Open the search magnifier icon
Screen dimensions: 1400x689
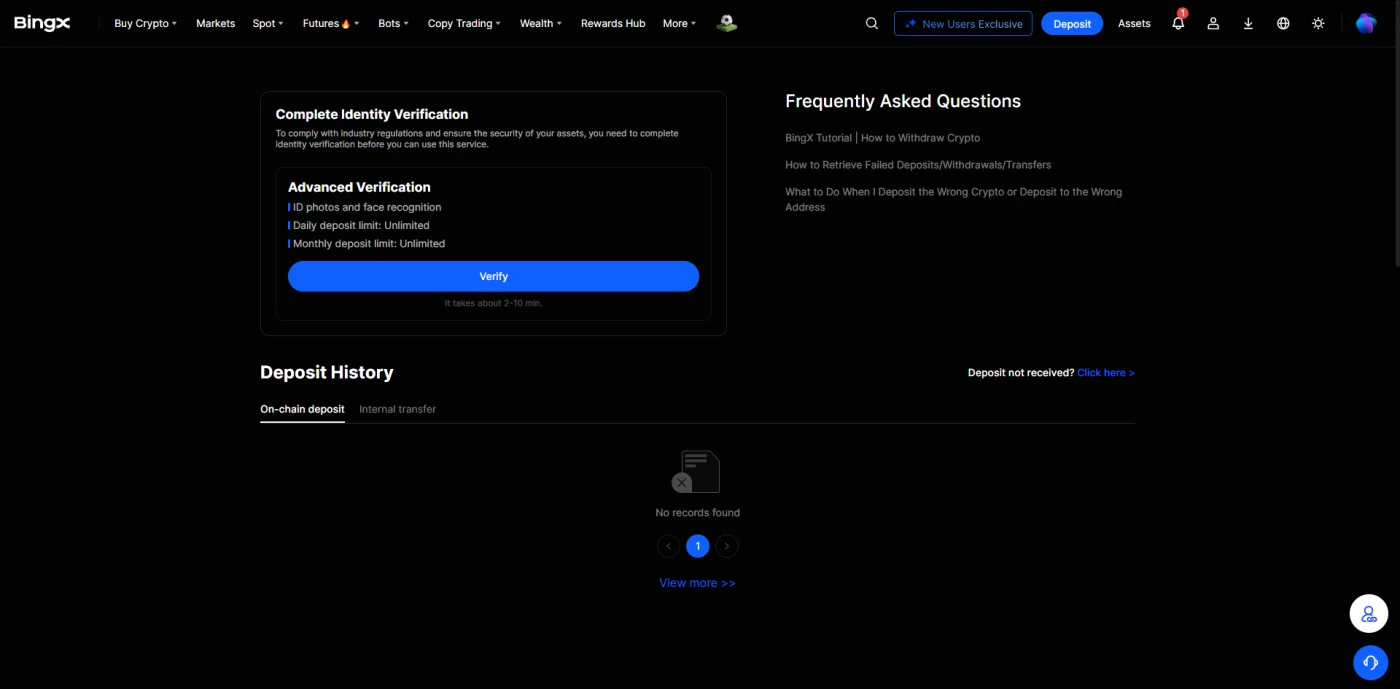[872, 23]
